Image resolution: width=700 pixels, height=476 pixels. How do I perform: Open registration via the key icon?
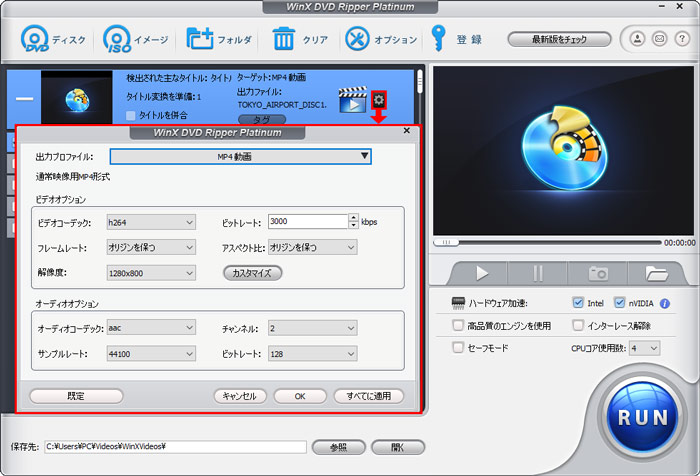(438, 39)
